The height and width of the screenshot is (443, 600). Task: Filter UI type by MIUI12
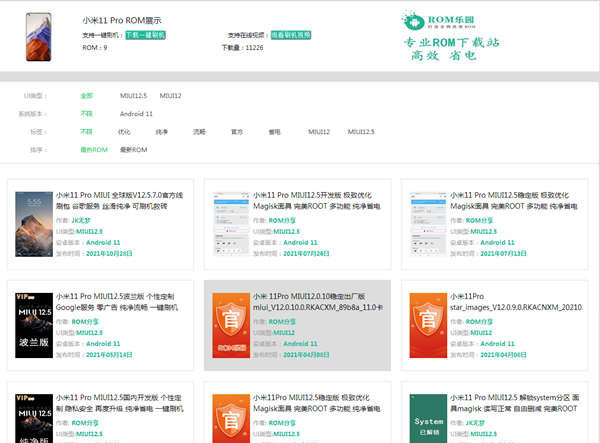(172, 96)
